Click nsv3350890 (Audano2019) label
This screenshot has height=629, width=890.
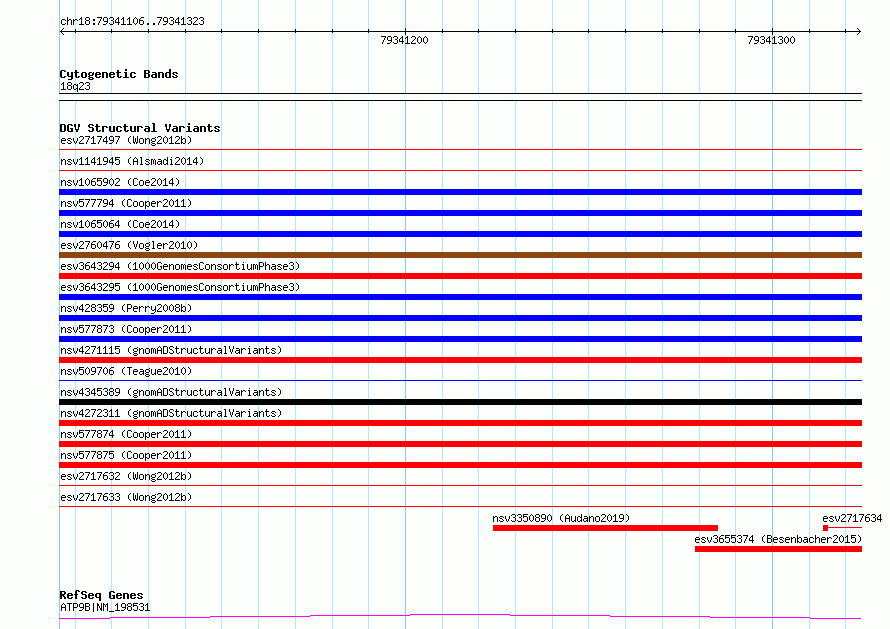561,518
